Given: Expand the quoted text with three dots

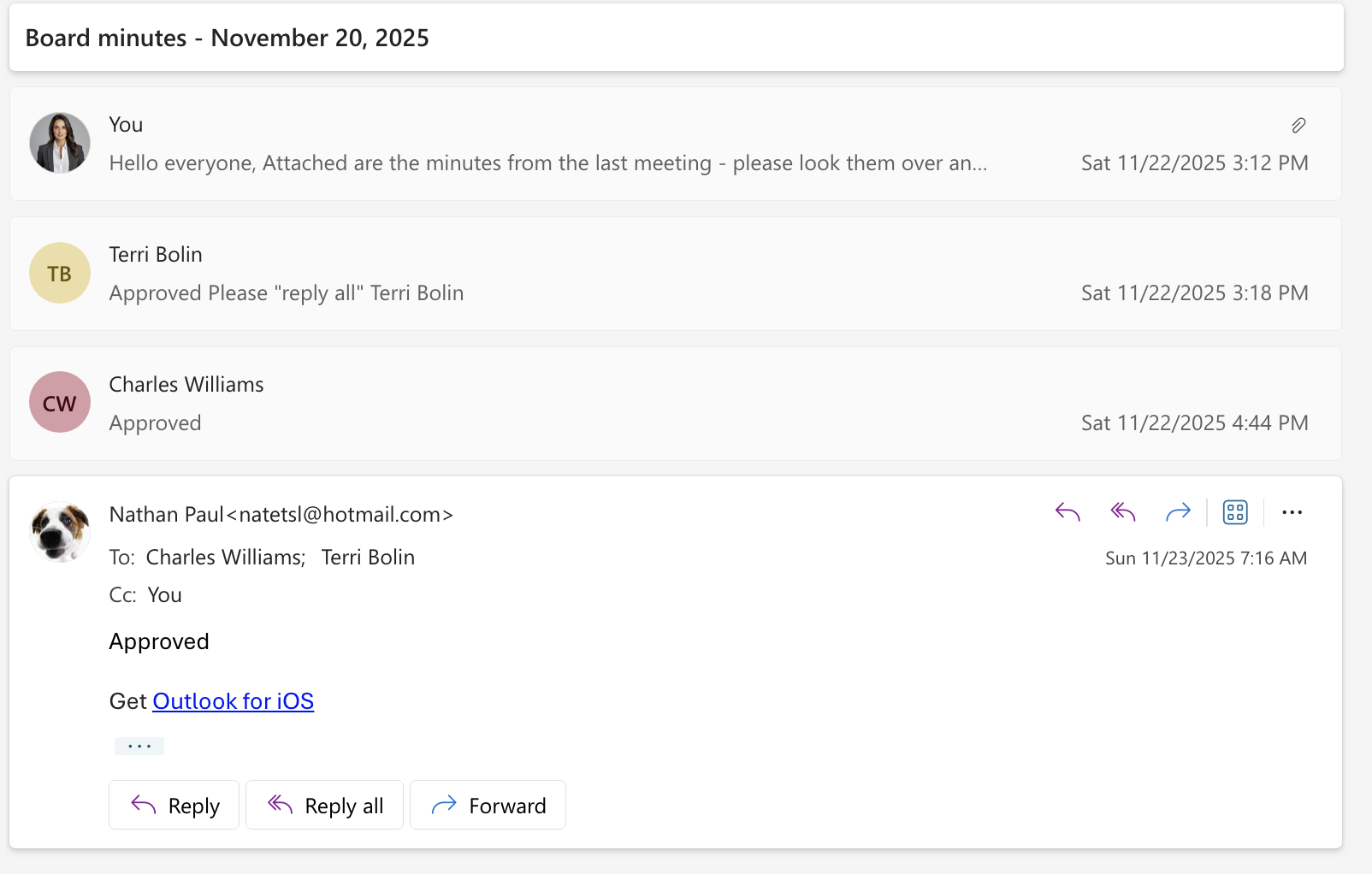Looking at the screenshot, I should (139, 747).
